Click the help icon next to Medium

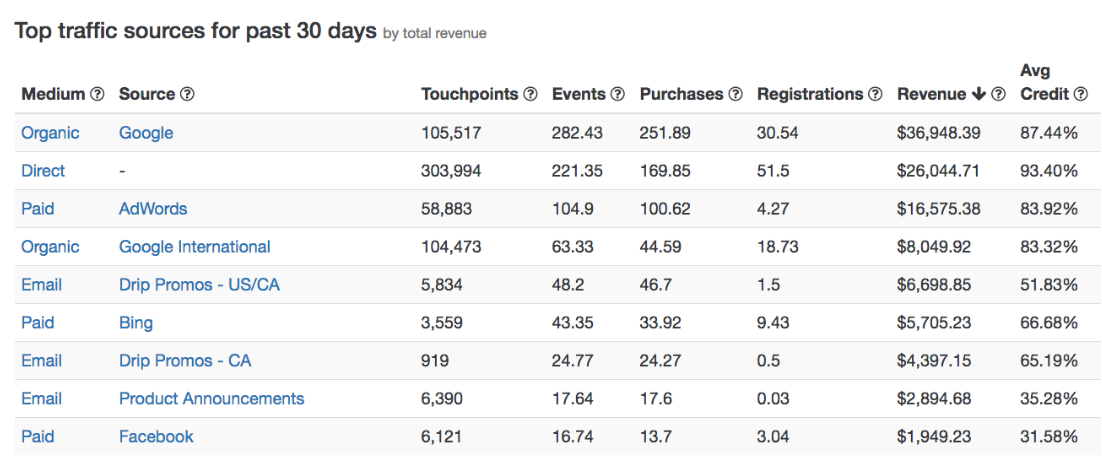(98, 94)
